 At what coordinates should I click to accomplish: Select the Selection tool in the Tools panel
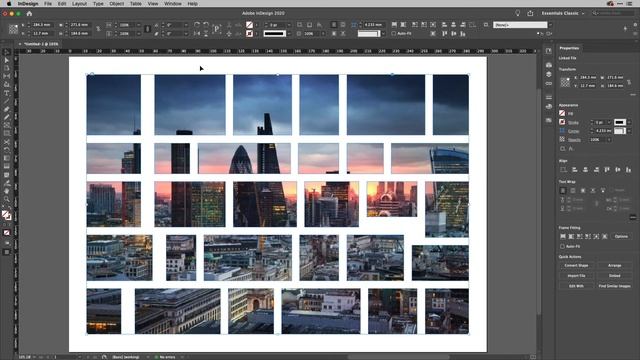click(7, 52)
